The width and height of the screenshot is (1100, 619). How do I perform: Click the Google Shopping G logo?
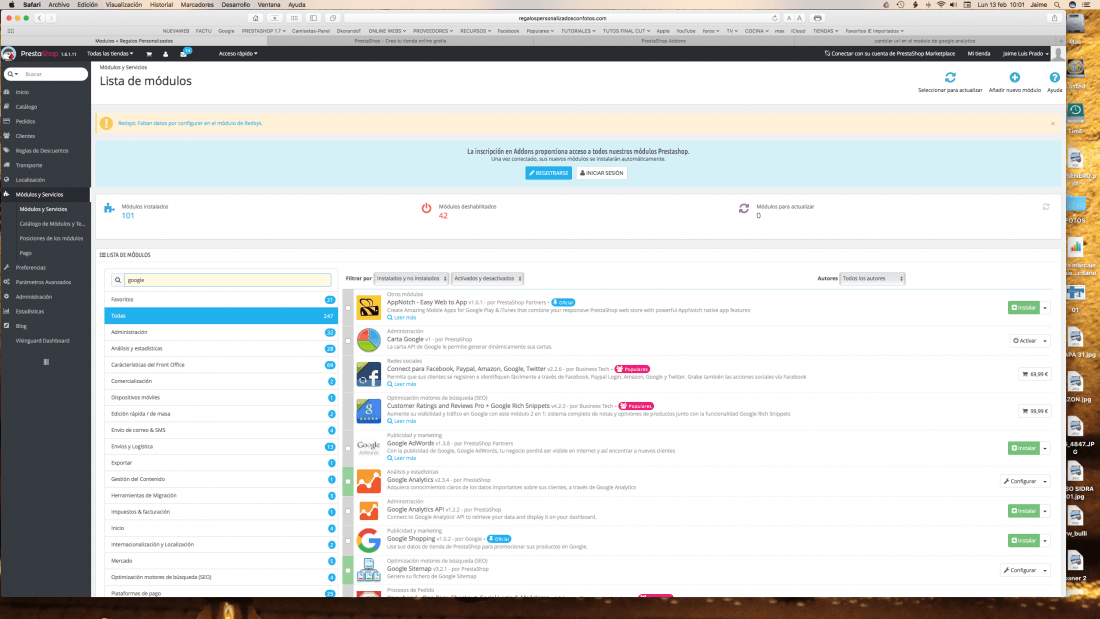click(x=368, y=540)
